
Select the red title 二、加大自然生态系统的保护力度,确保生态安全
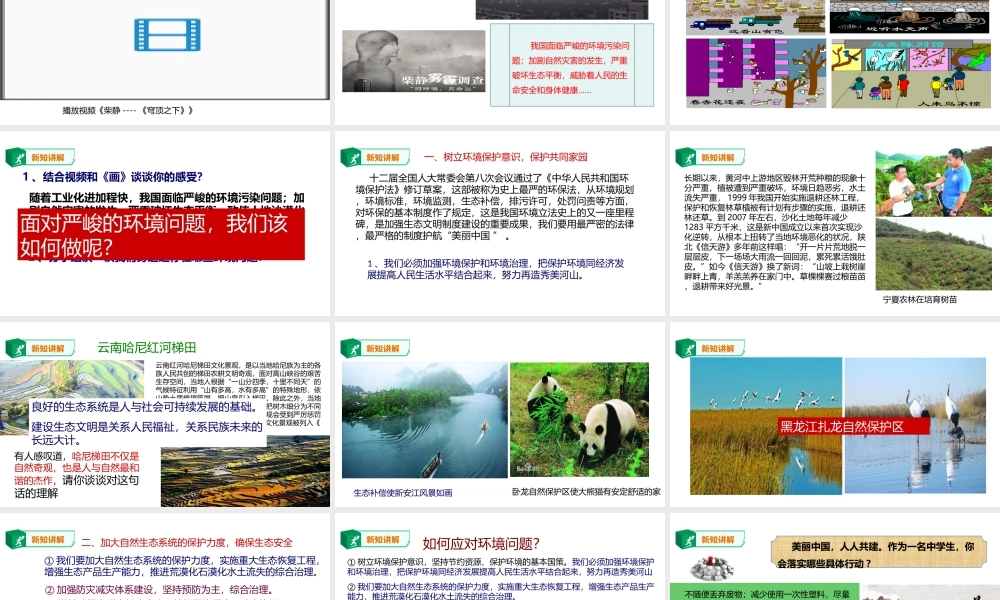click(x=187, y=543)
